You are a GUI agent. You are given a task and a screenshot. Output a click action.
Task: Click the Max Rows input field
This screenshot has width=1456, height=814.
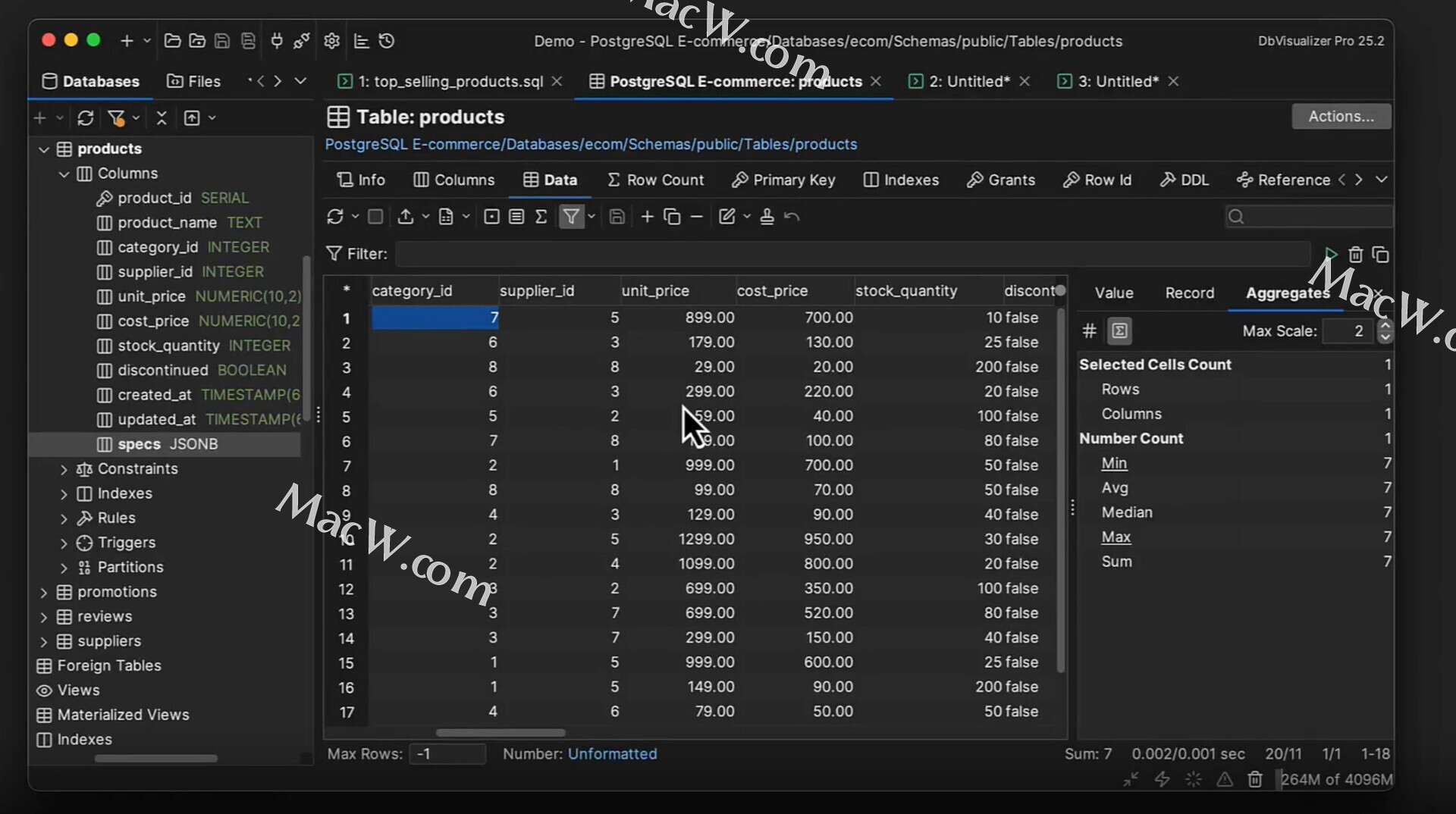pyautogui.click(x=447, y=754)
